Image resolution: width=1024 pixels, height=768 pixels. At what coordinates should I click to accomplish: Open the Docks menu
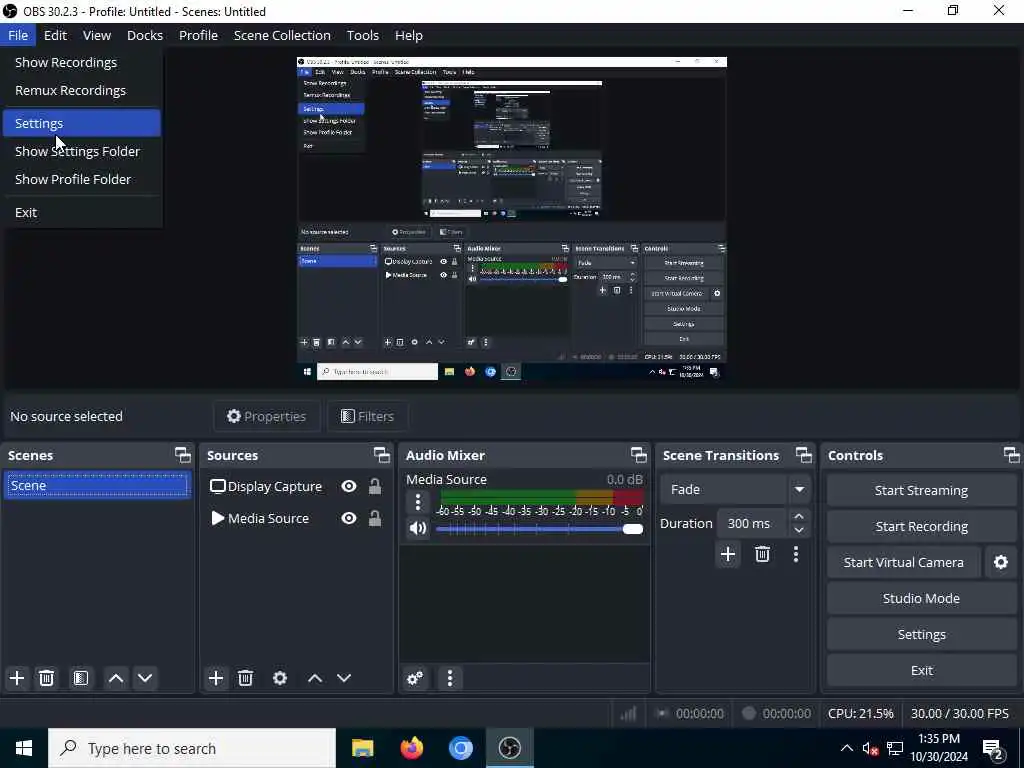145,35
